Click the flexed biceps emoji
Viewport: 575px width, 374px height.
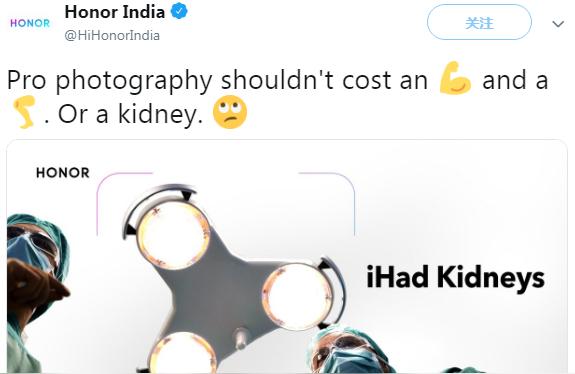point(455,78)
